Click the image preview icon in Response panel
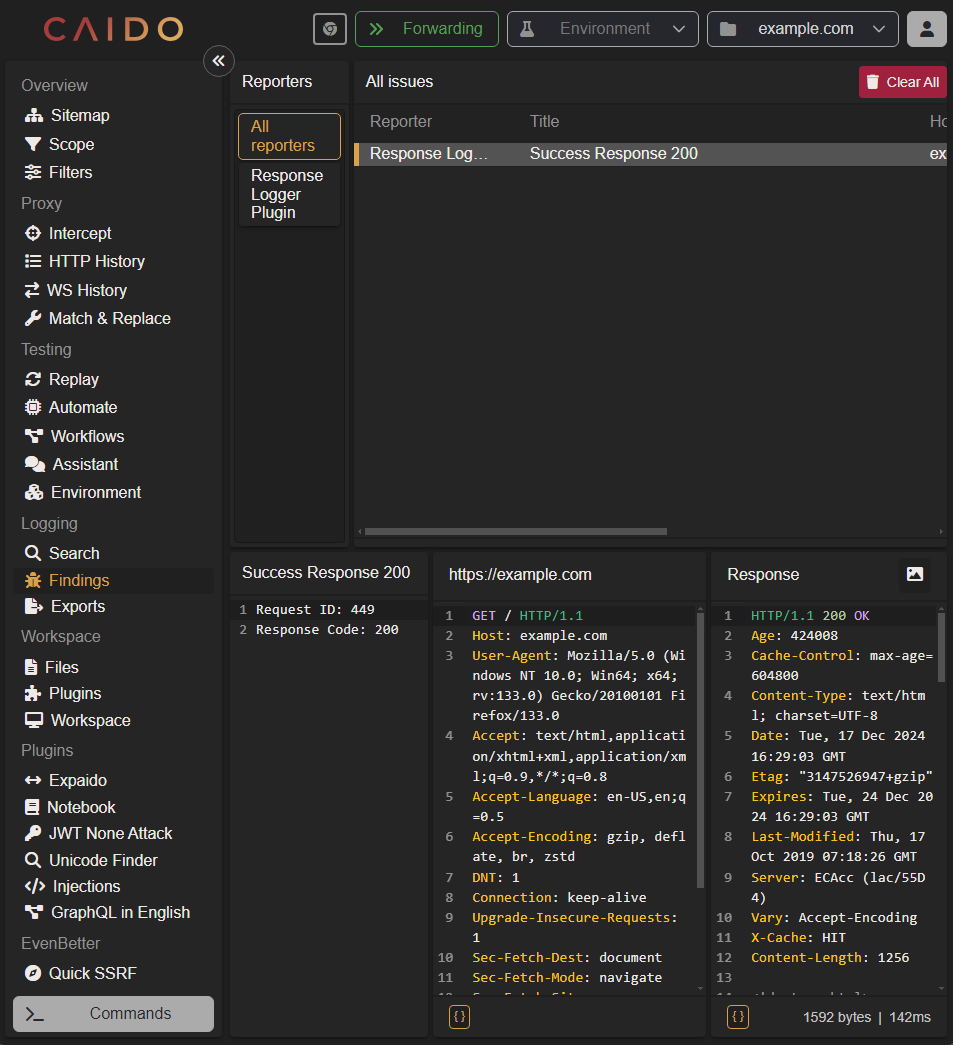 (914, 574)
